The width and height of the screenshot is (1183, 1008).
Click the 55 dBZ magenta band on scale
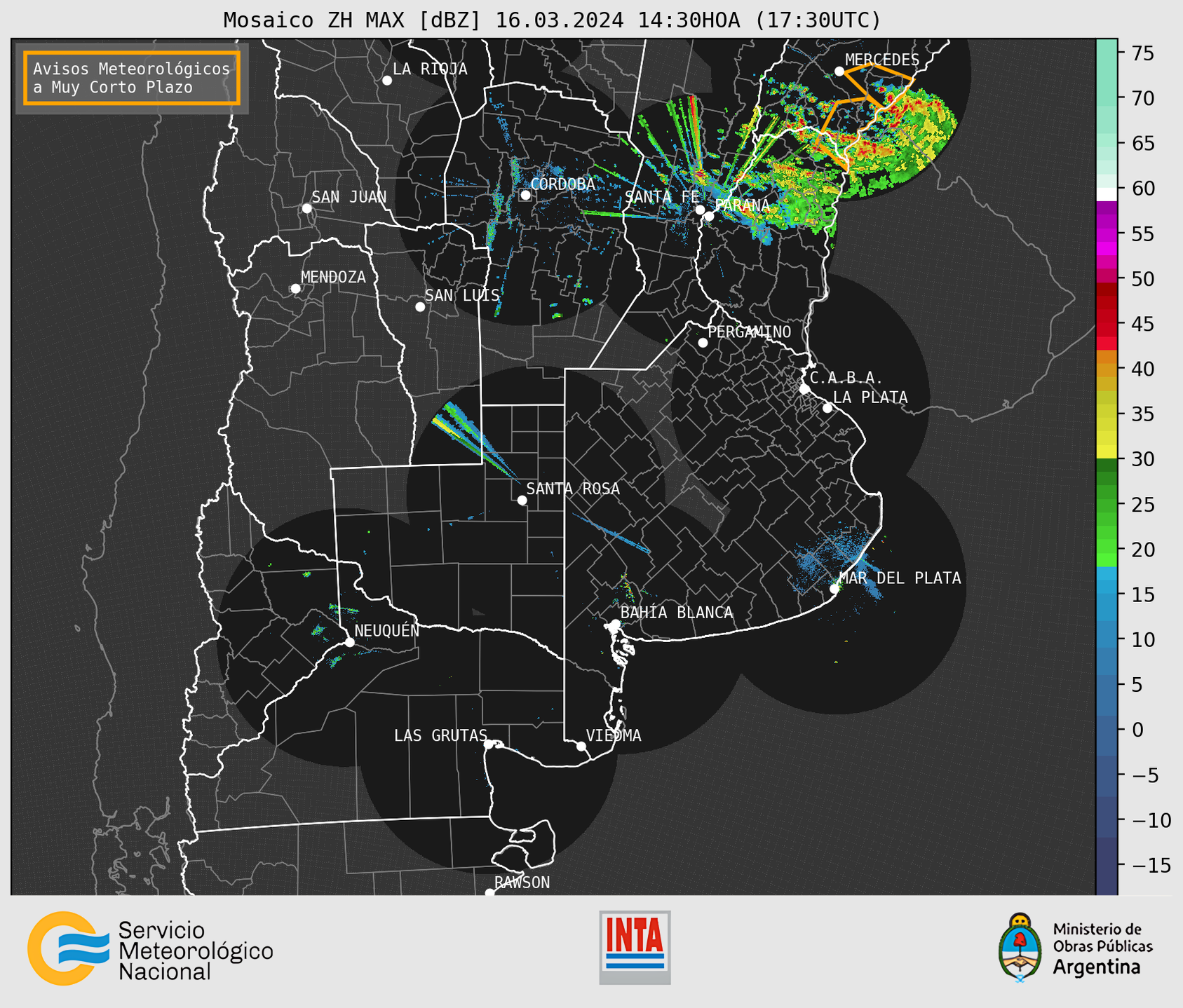[1107, 233]
